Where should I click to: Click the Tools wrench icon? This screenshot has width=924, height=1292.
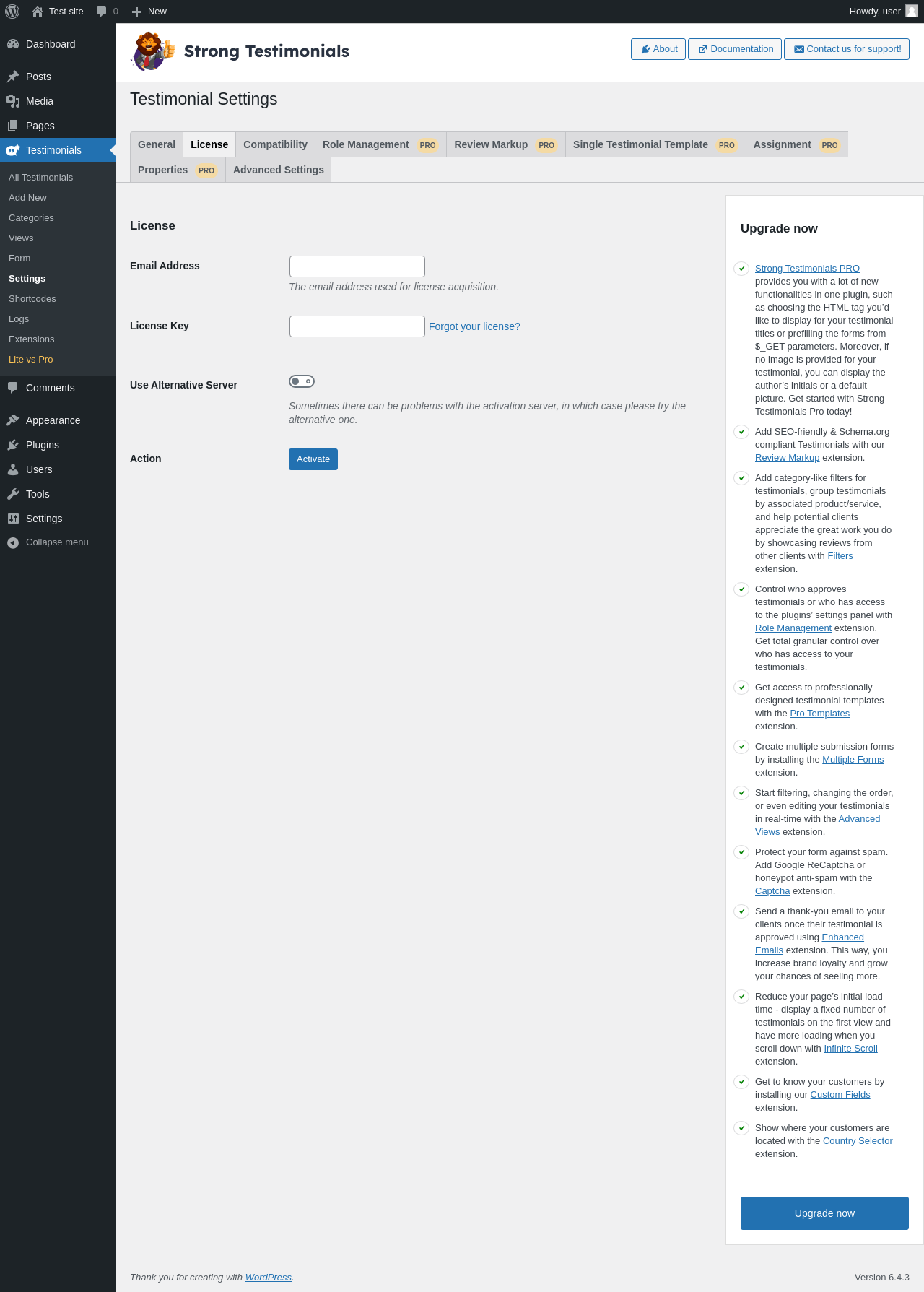(x=13, y=494)
